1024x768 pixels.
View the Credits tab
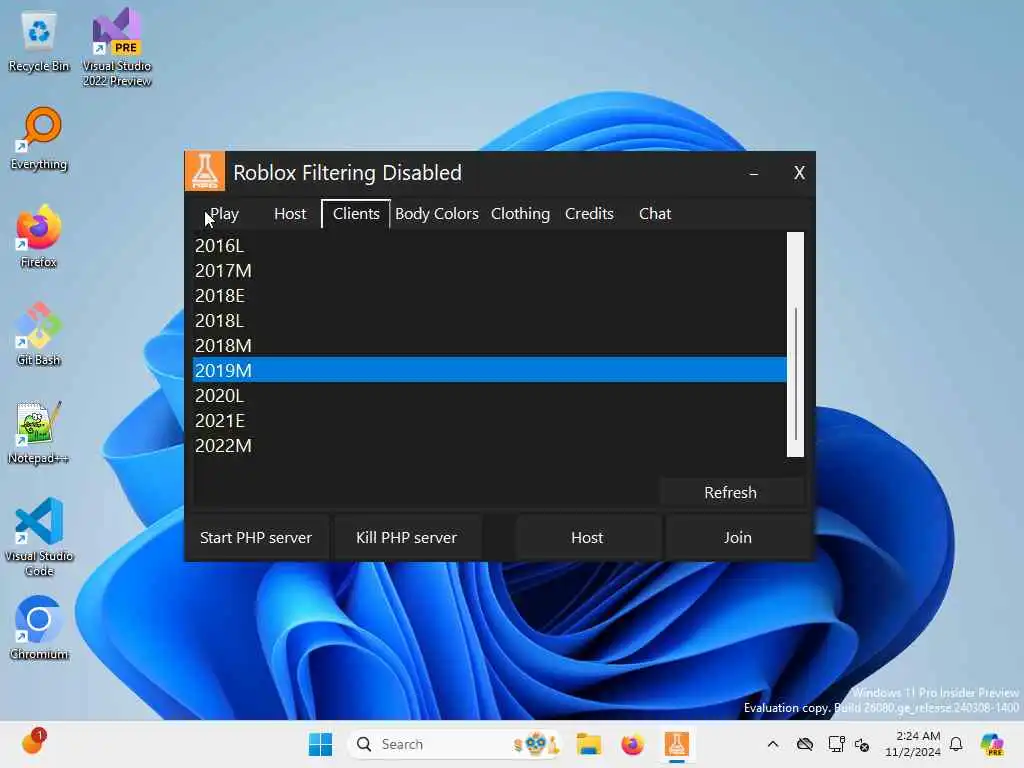589,214
